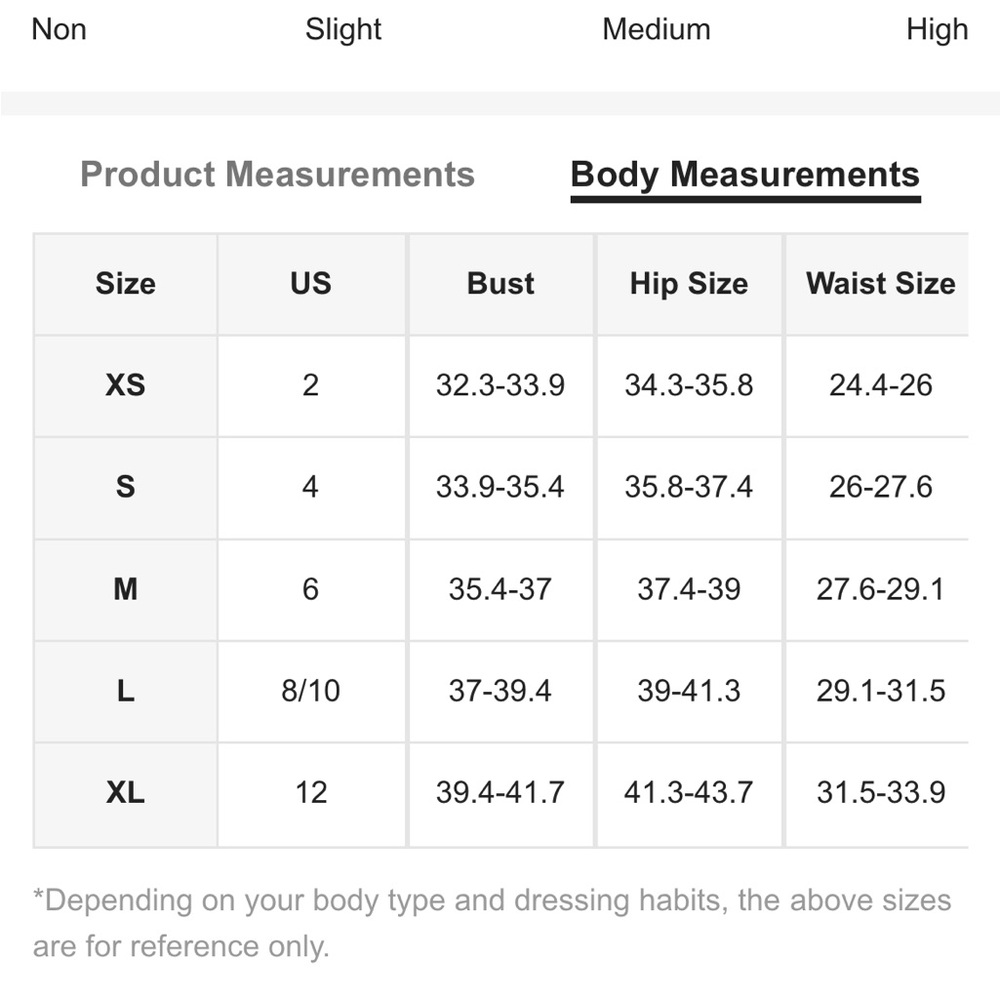Switch to Product Measurements tab
This screenshot has height=1000, width=1000.
coord(277,174)
